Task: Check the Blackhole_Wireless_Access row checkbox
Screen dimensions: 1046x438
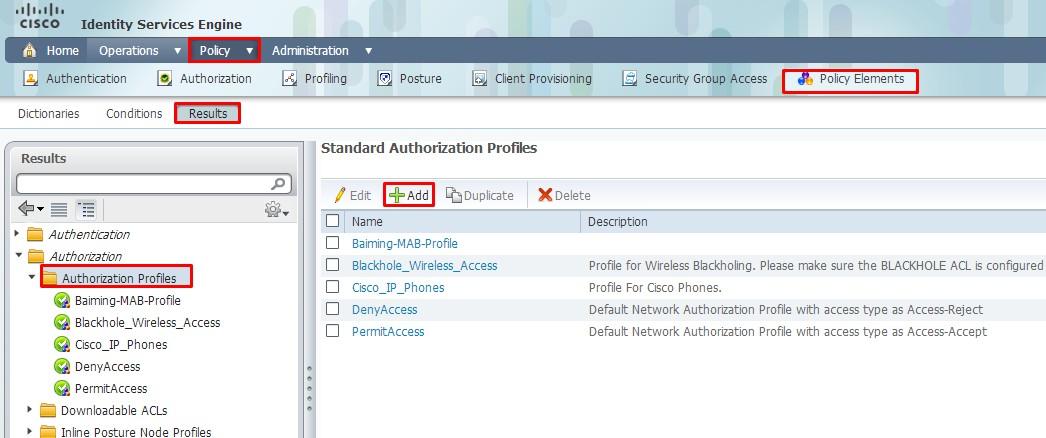Action: click(333, 265)
